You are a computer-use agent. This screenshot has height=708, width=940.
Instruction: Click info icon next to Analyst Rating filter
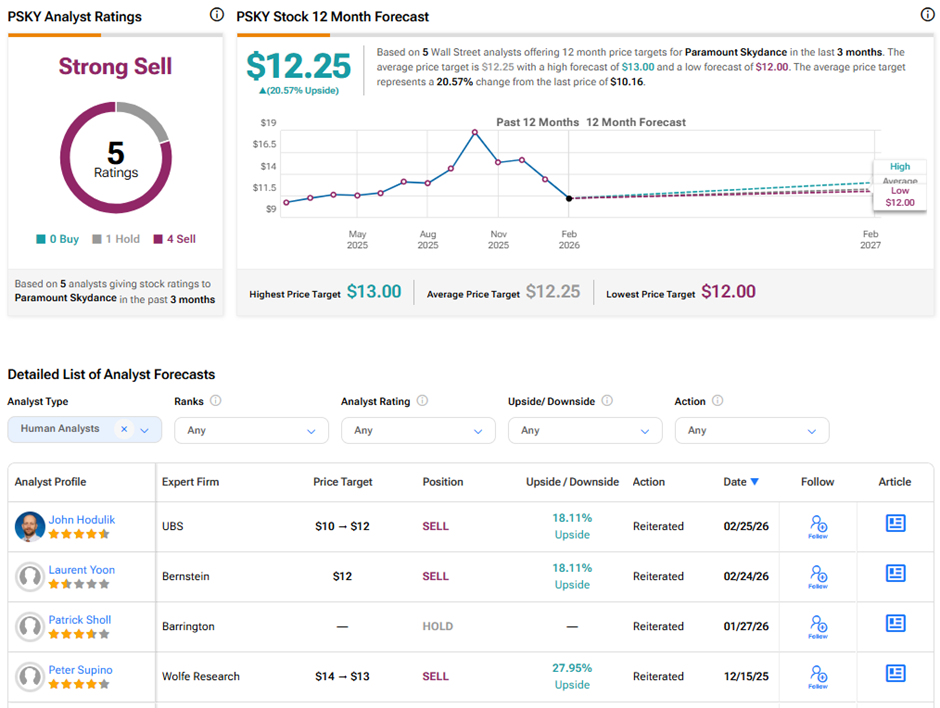click(x=422, y=401)
